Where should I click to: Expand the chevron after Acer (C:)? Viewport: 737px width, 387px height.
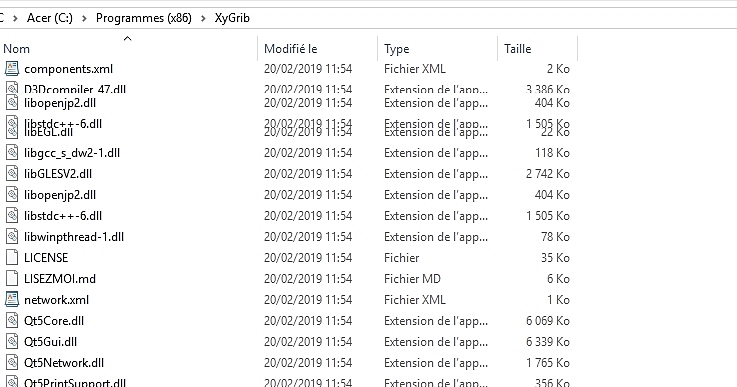click(x=85, y=18)
